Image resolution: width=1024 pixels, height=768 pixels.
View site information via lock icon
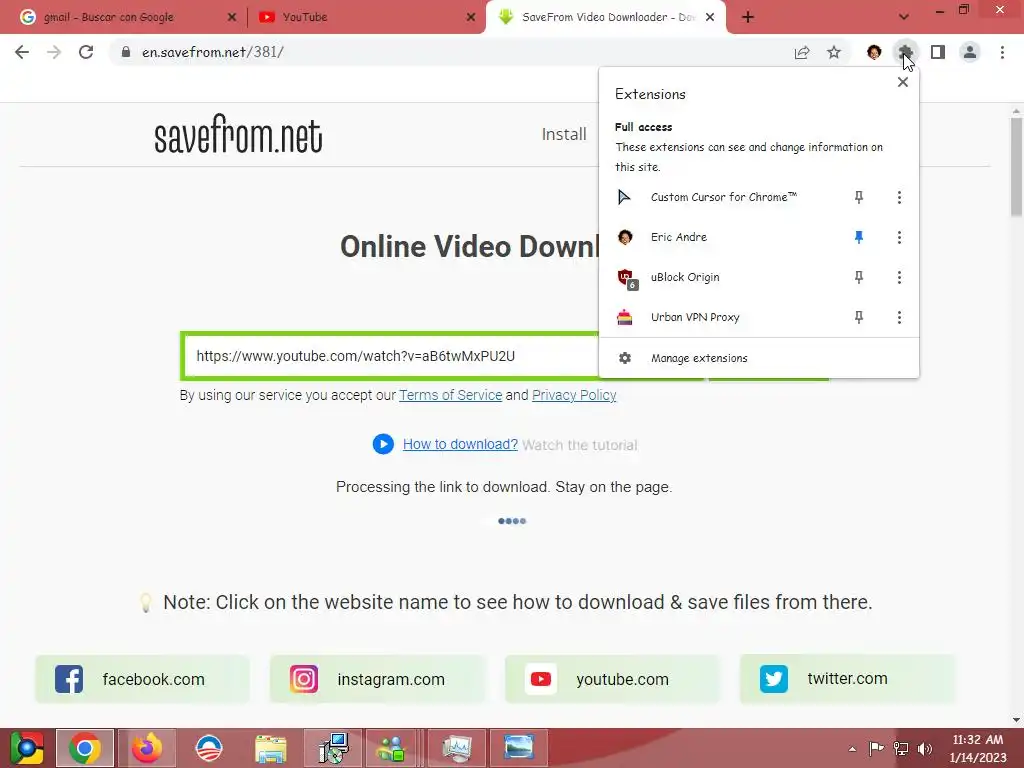(126, 52)
